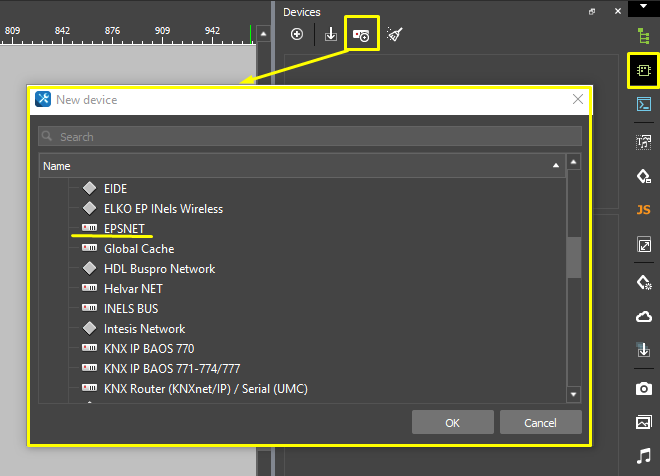Select EPSNET in the device list
This screenshot has height=476, width=660.
[124, 229]
